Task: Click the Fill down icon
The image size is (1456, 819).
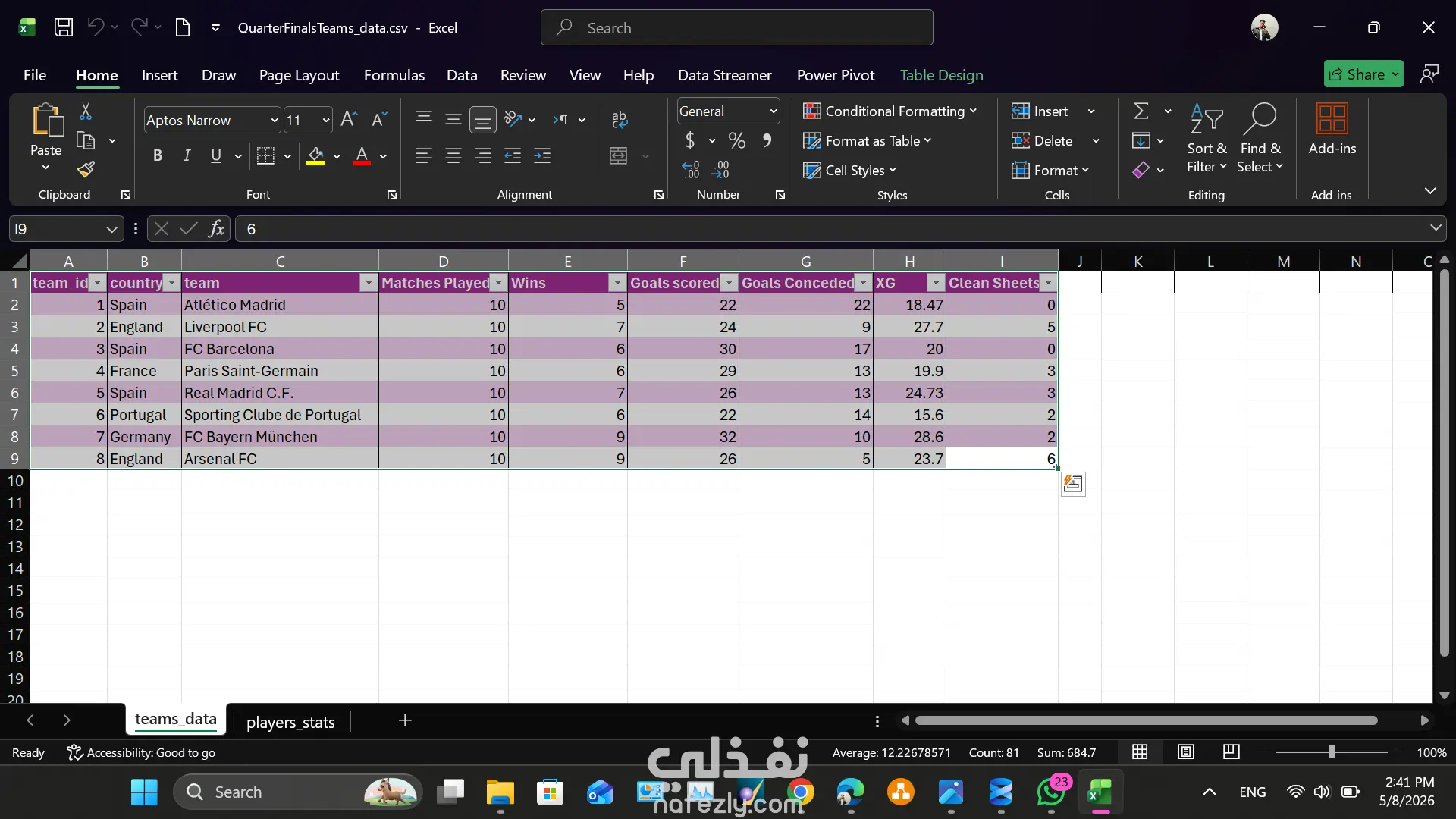Action: 1141,140
